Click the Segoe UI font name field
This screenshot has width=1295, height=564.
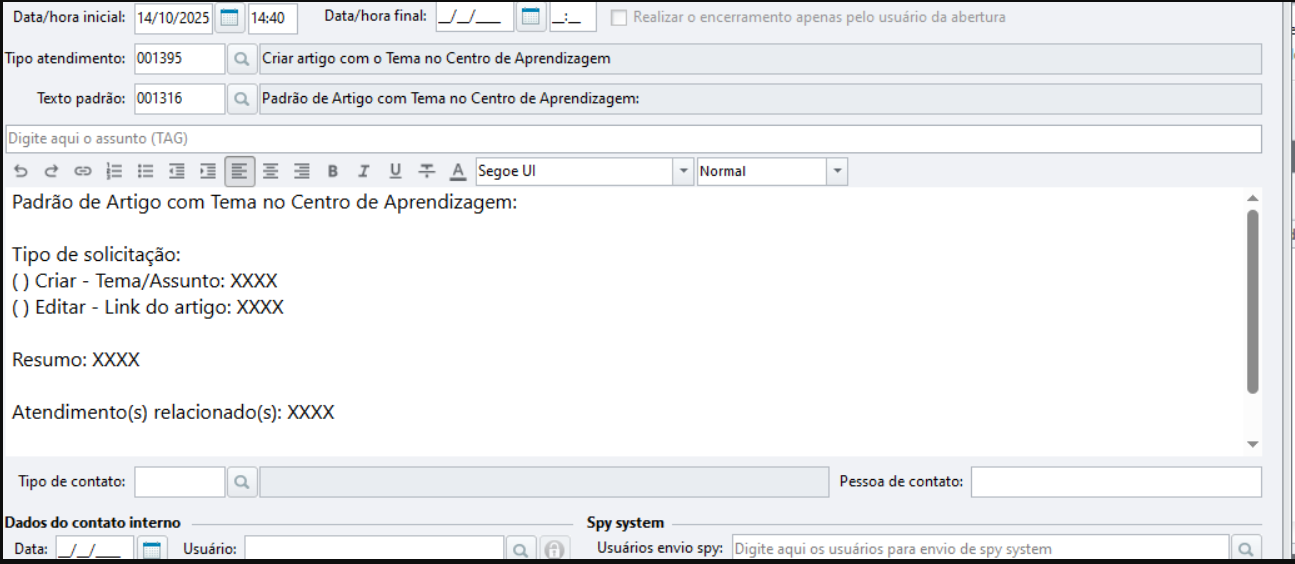coord(575,171)
